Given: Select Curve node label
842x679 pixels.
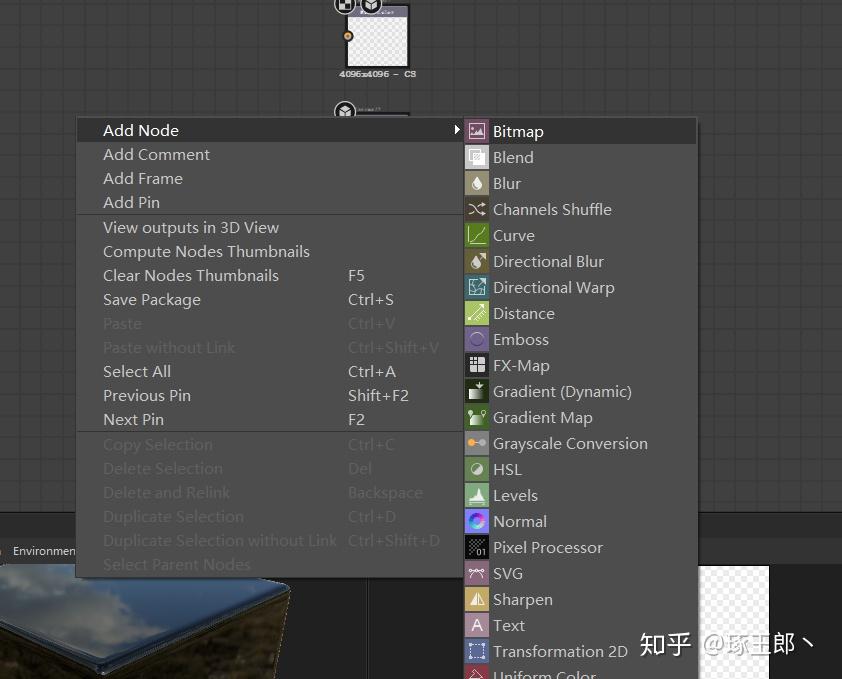Looking at the screenshot, I should click(514, 236).
